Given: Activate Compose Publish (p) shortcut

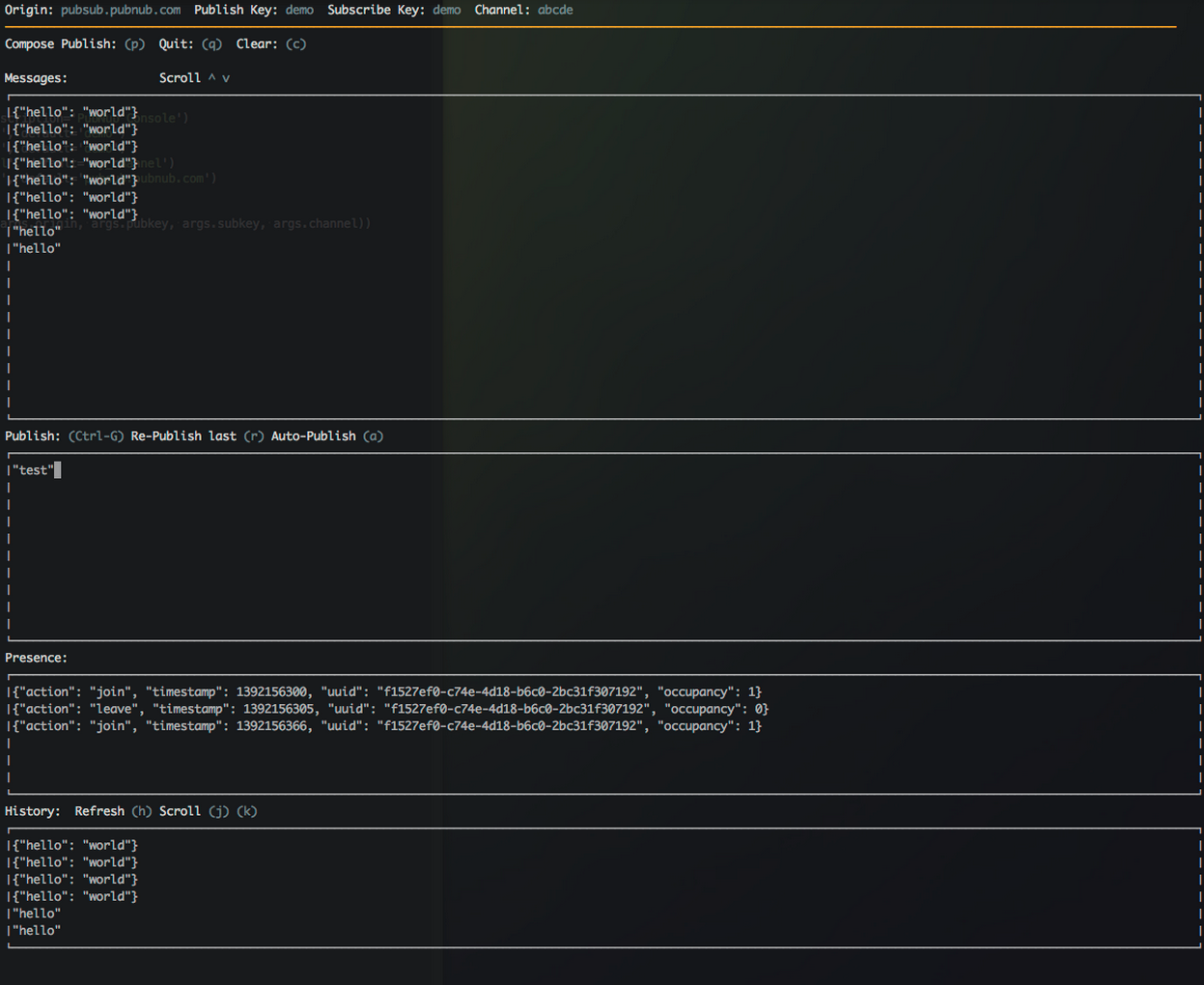Looking at the screenshot, I should tap(75, 44).
